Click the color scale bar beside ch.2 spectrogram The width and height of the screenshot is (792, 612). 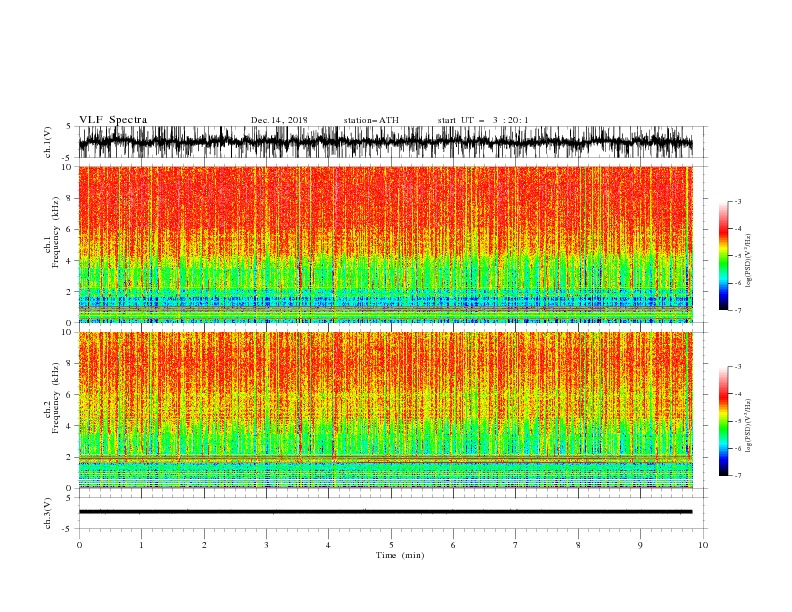coord(724,421)
